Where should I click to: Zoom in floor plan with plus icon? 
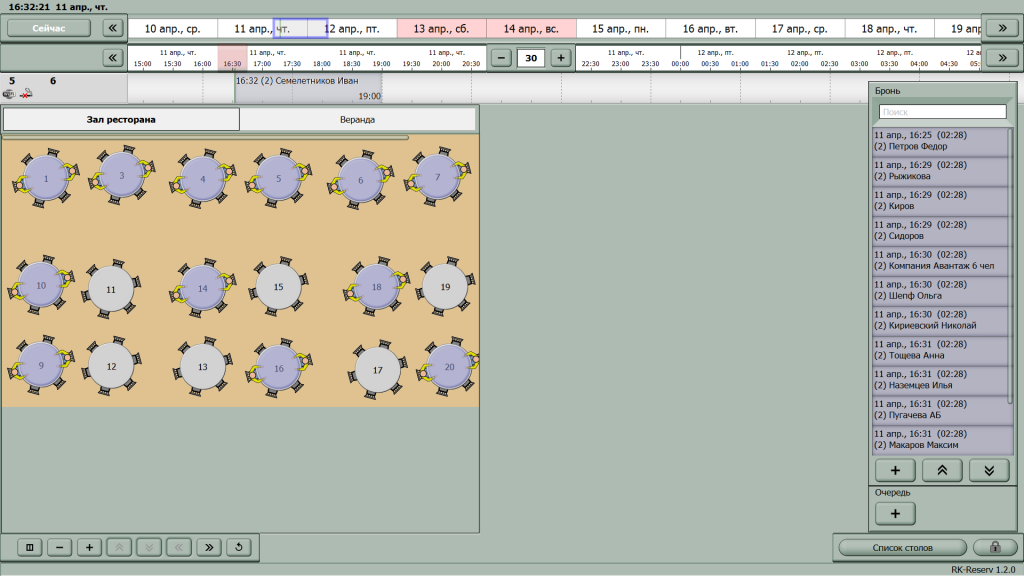[x=89, y=547]
